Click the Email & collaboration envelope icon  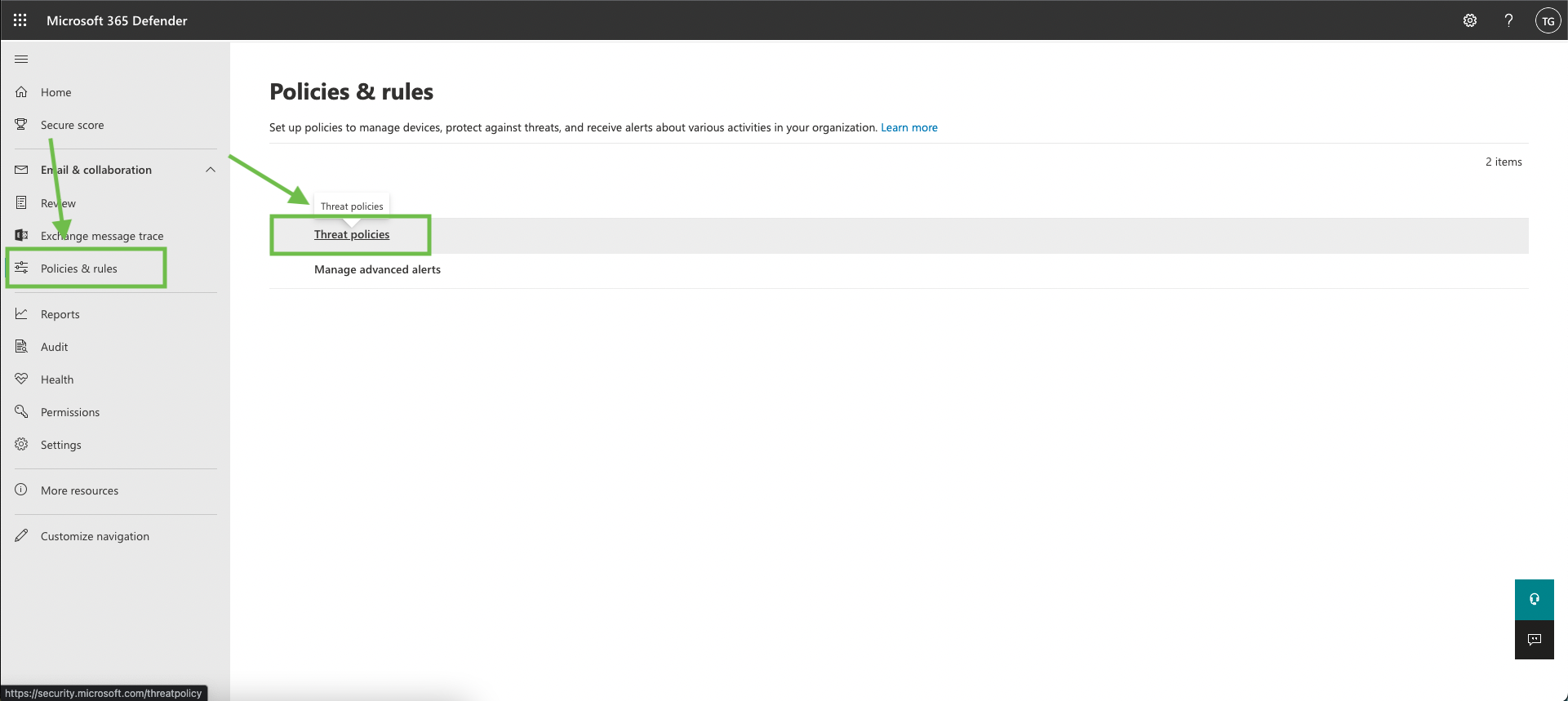pos(21,170)
